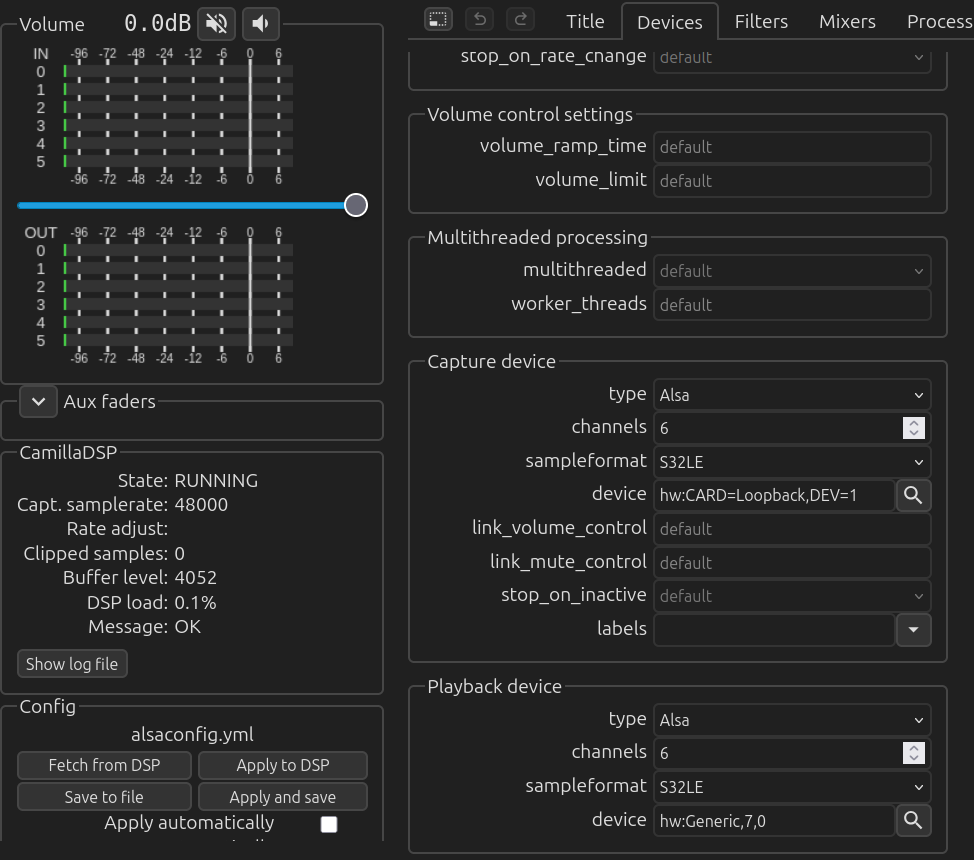Open the Playback device type dropdown
The height and width of the screenshot is (860, 974).
(x=792, y=720)
